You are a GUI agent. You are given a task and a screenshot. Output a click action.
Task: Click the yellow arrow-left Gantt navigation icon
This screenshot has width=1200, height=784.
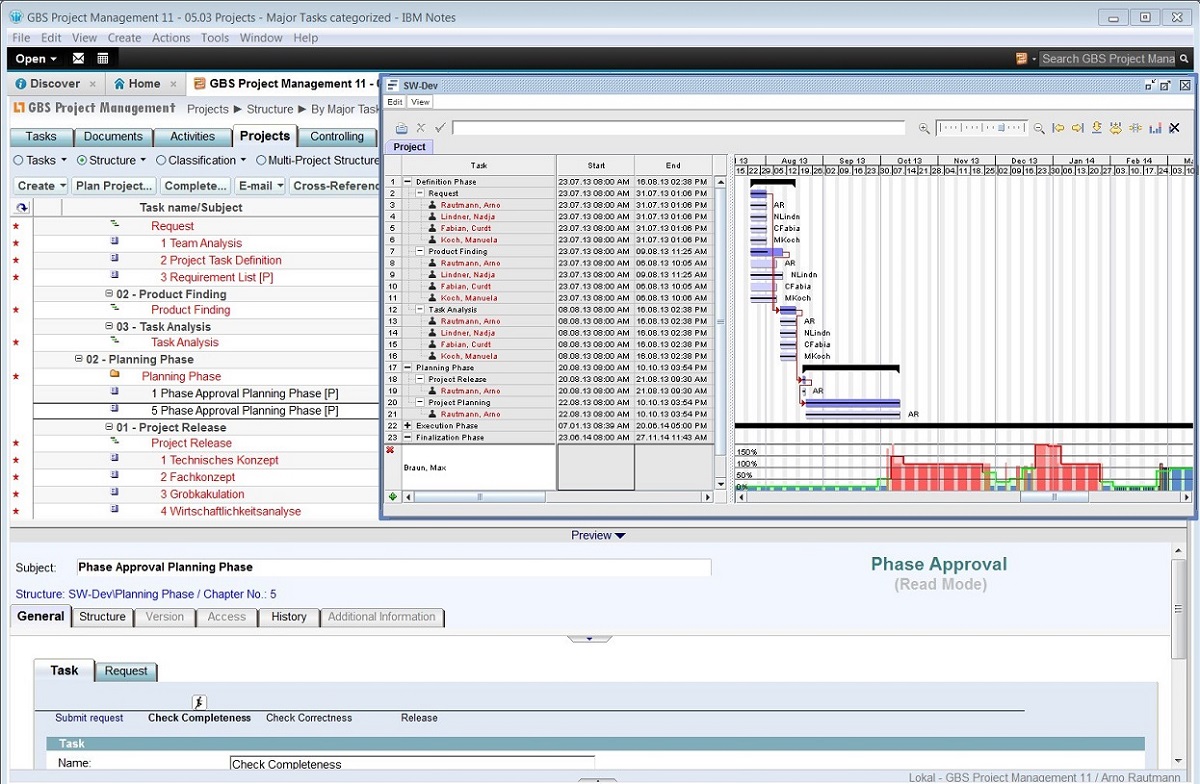1059,128
